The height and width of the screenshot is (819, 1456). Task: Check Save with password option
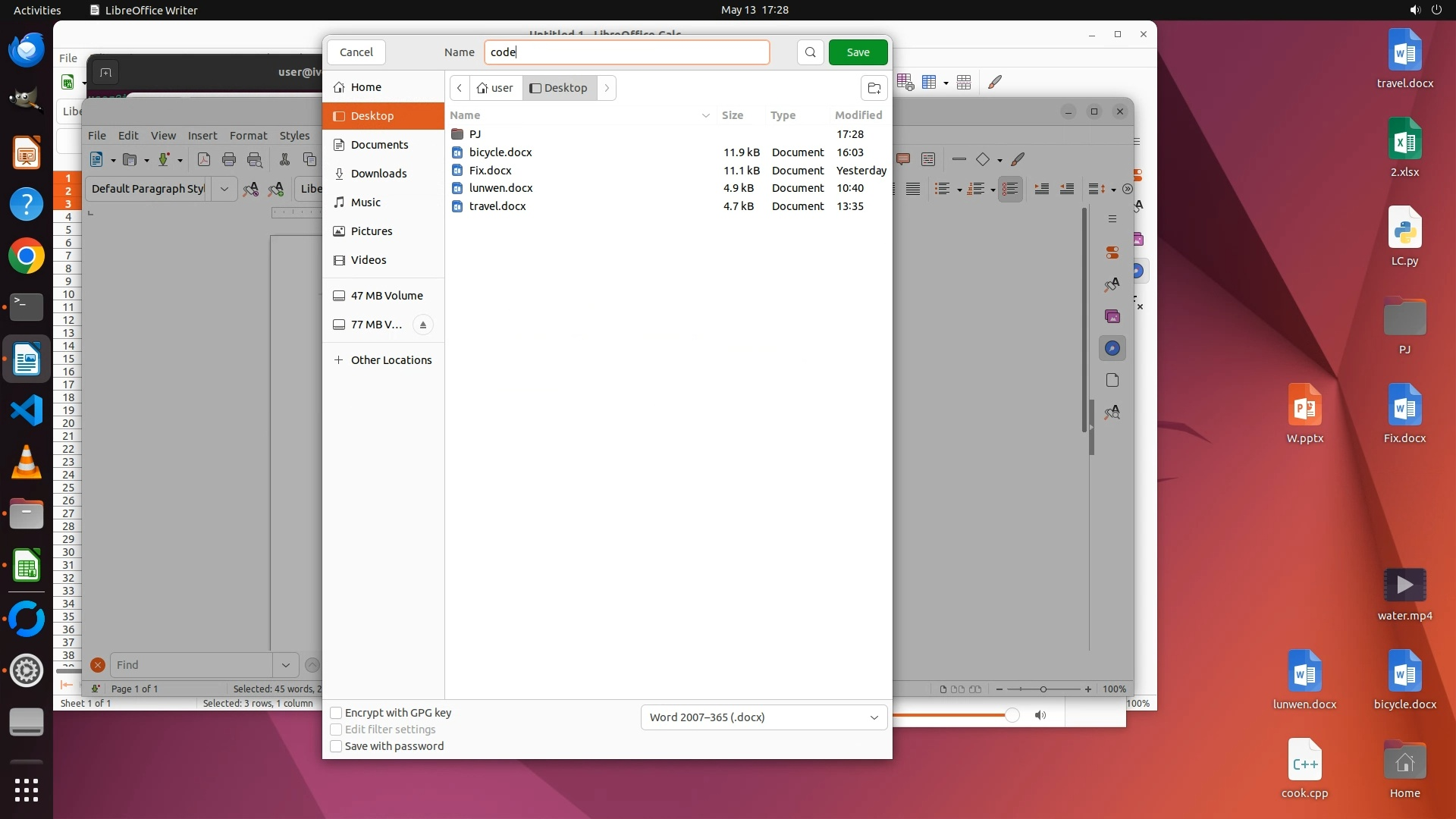pyautogui.click(x=336, y=746)
